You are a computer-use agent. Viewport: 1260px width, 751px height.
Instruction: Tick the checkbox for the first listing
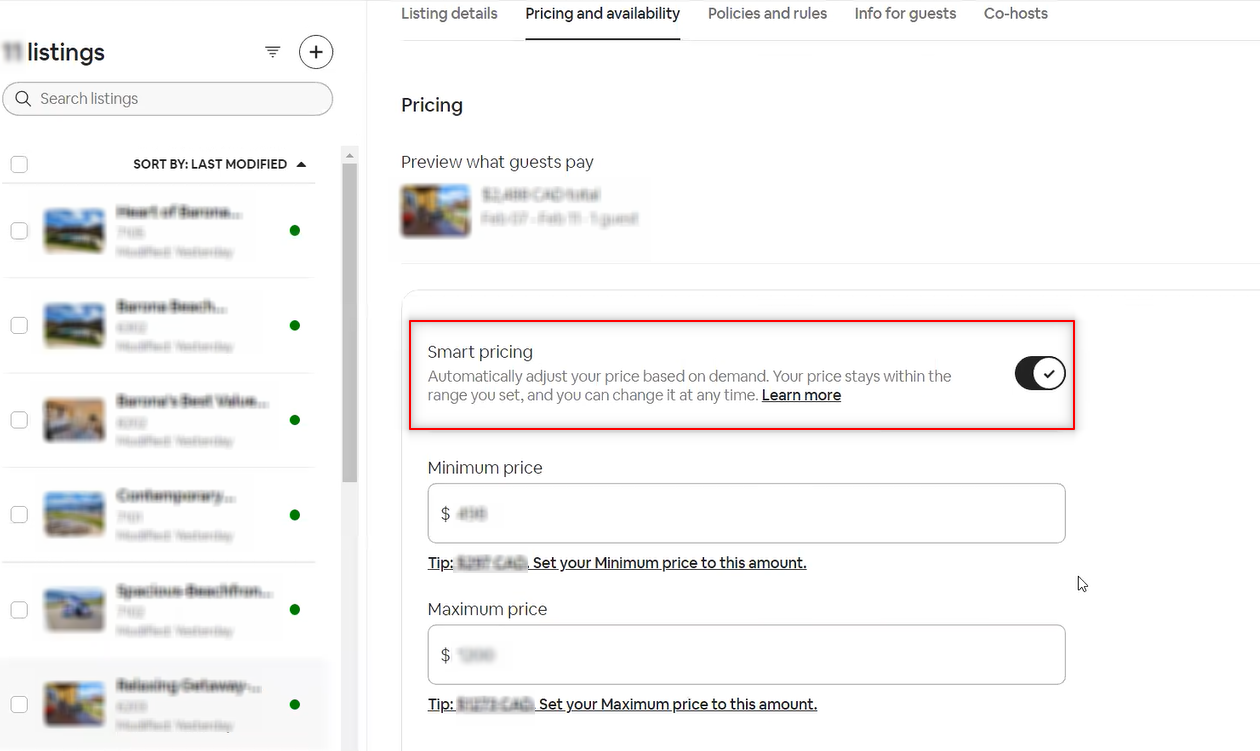point(19,231)
